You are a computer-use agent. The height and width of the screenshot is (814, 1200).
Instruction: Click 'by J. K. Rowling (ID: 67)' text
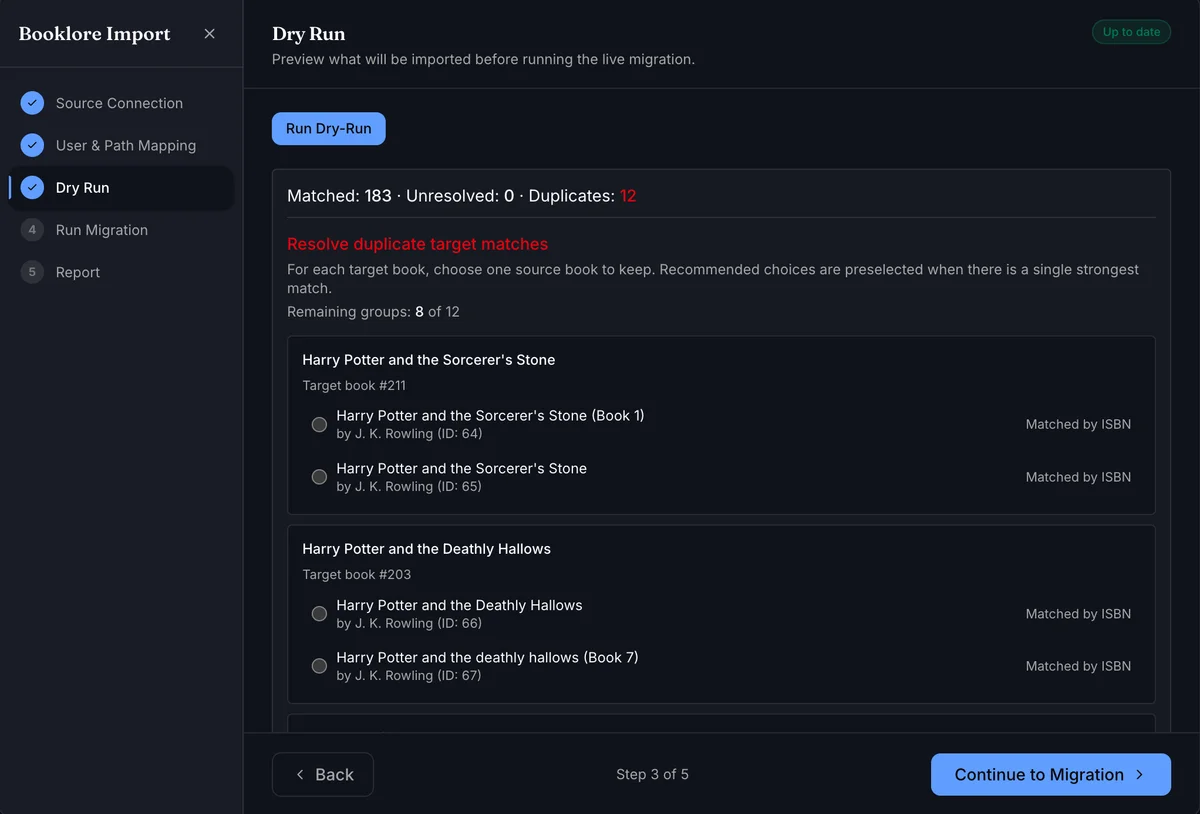tap(409, 676)
